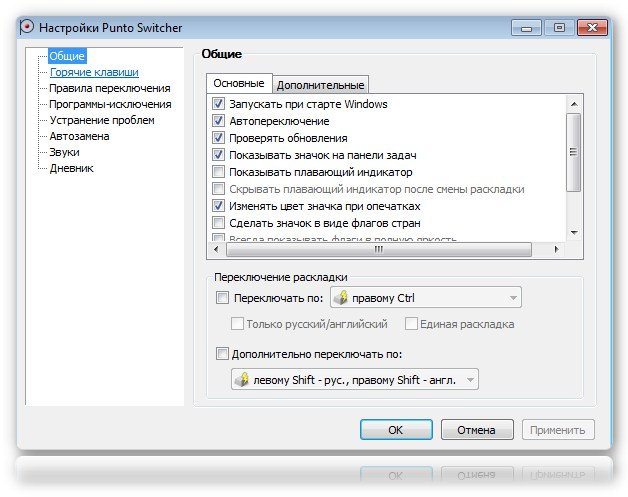Click the key icon beside левому Shift
Viewport: 628px width, 497px height.
(x=241, y=379)
